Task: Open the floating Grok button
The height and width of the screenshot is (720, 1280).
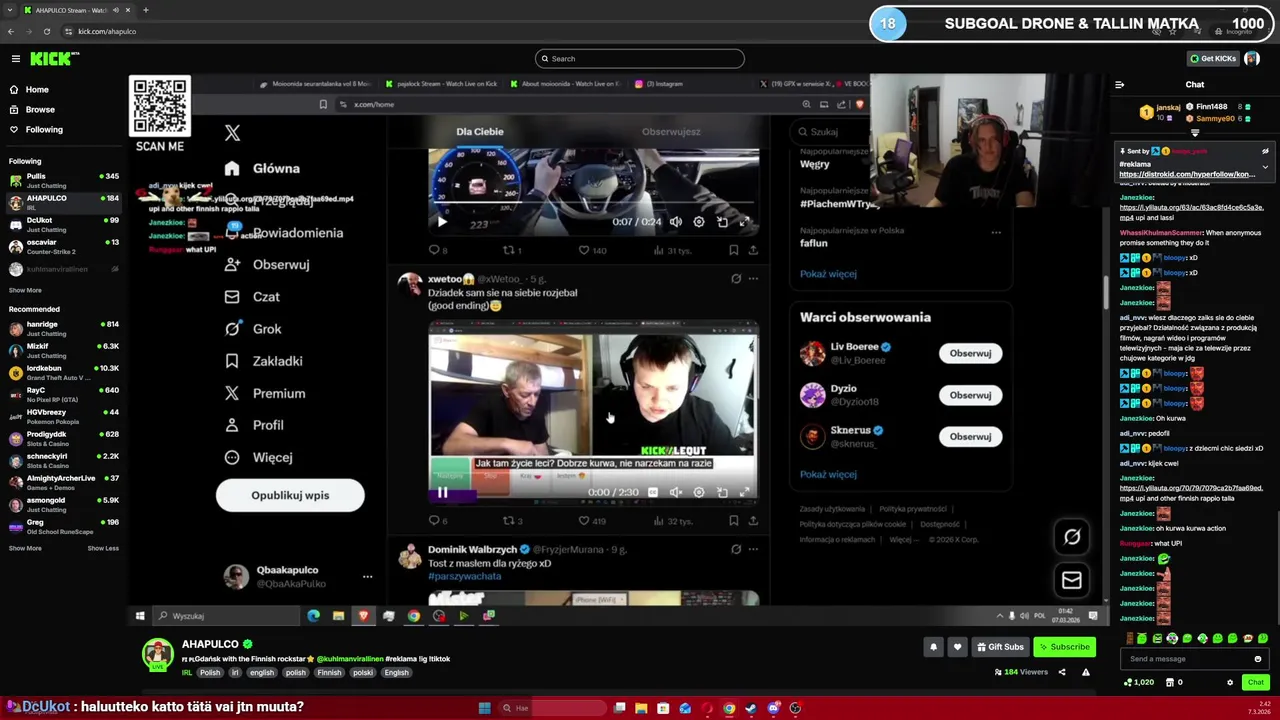Action: click(1071, 537)
